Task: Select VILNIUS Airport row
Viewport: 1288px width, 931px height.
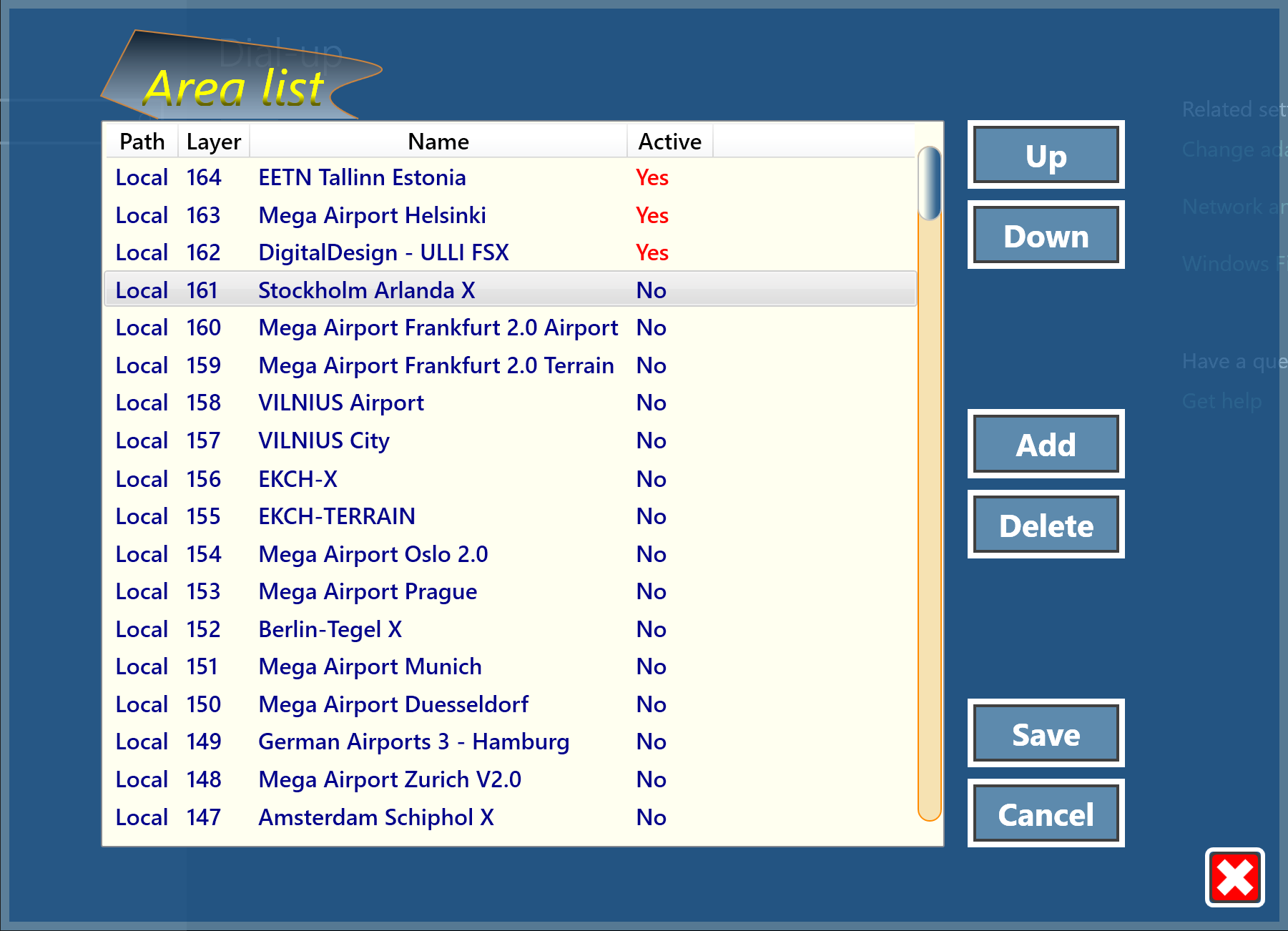Action: point(511,403)
